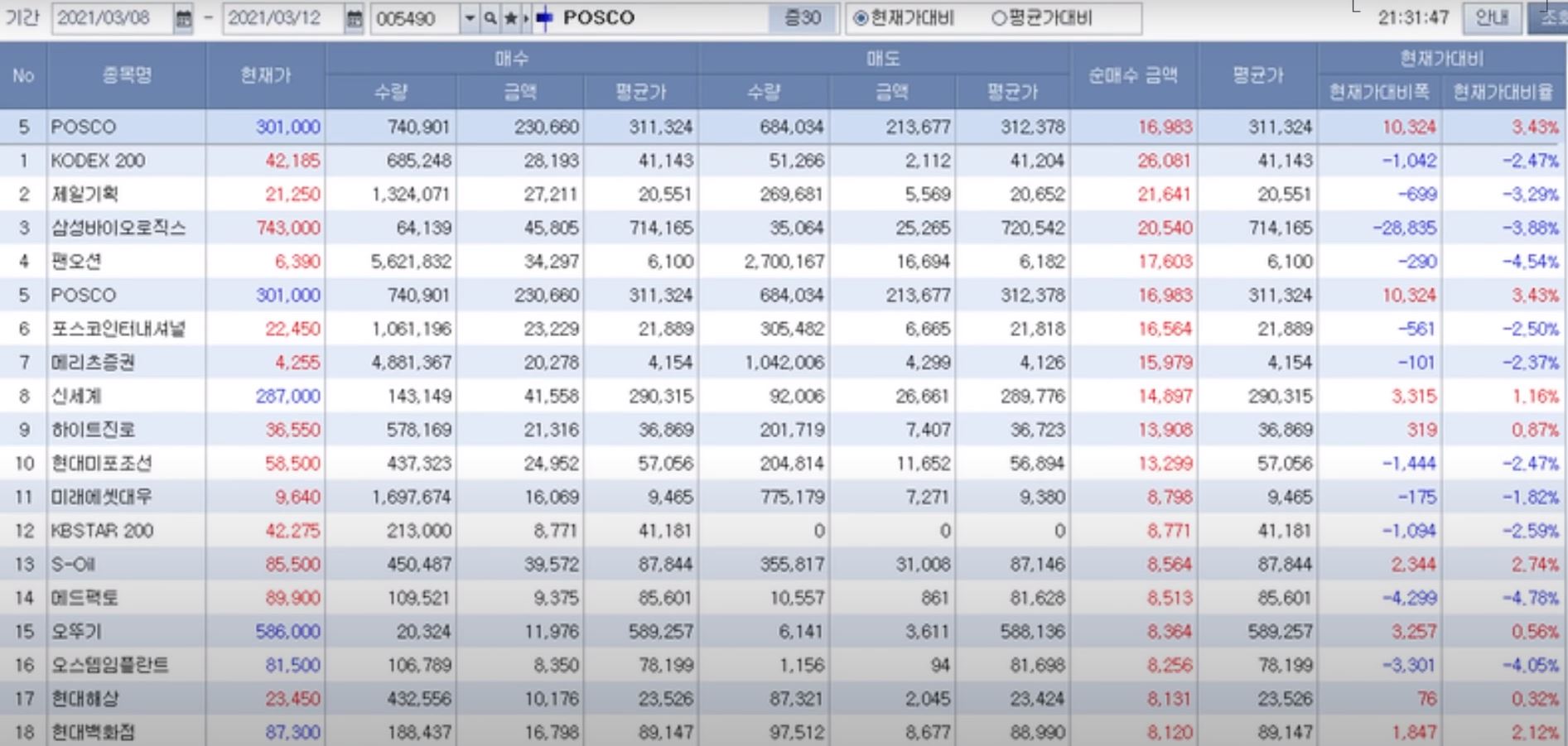The width and height of the screenshot is (1568, 746).
Task: Click the -4.78% ratio in 메드팩토 row
Action: coord(1531,598)
